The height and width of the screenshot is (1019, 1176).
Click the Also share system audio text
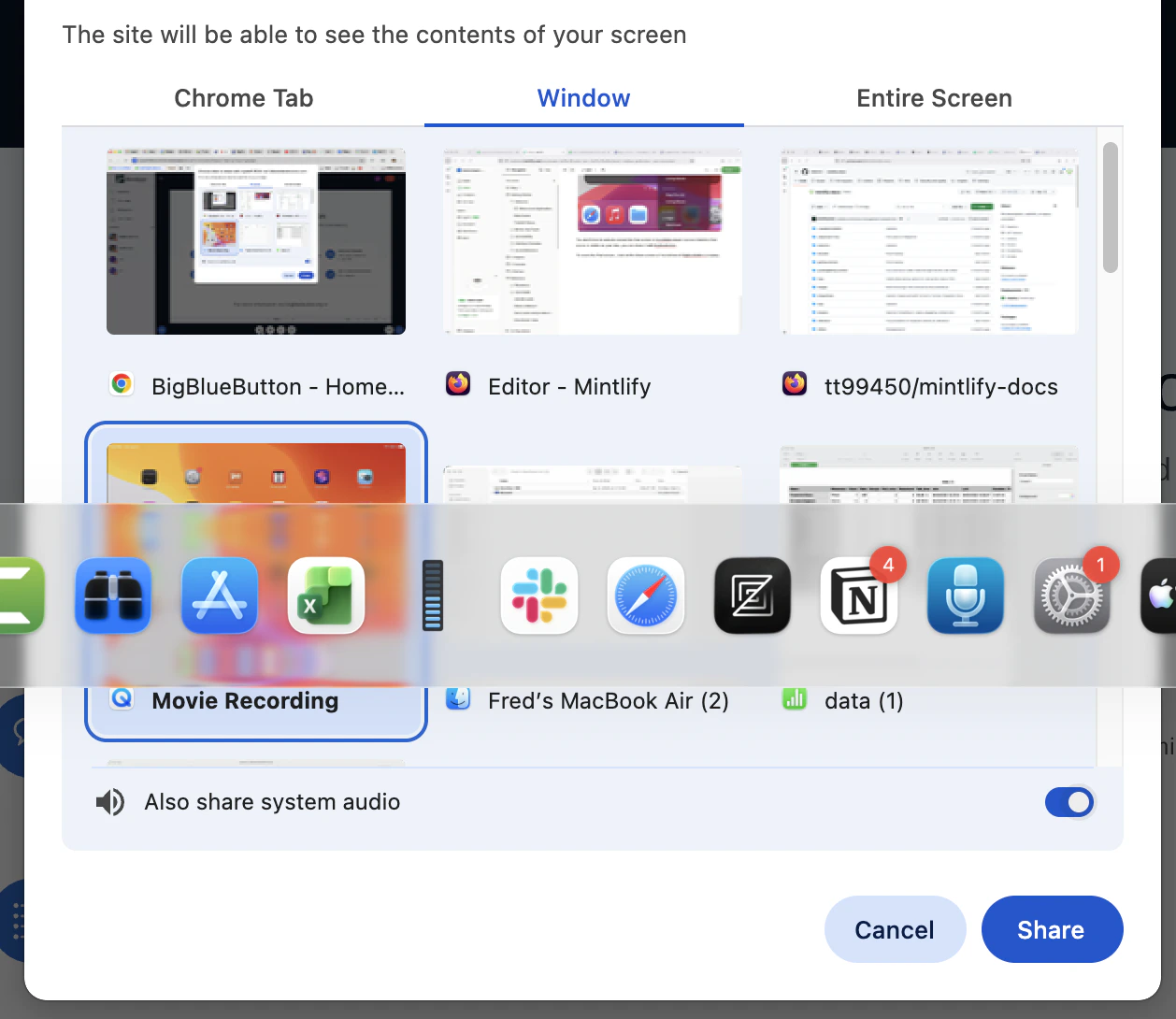point(272,802)
